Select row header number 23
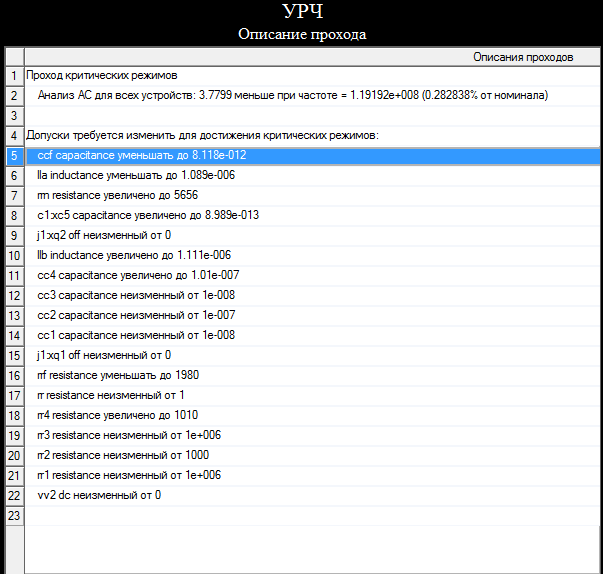 pos(15,515)
